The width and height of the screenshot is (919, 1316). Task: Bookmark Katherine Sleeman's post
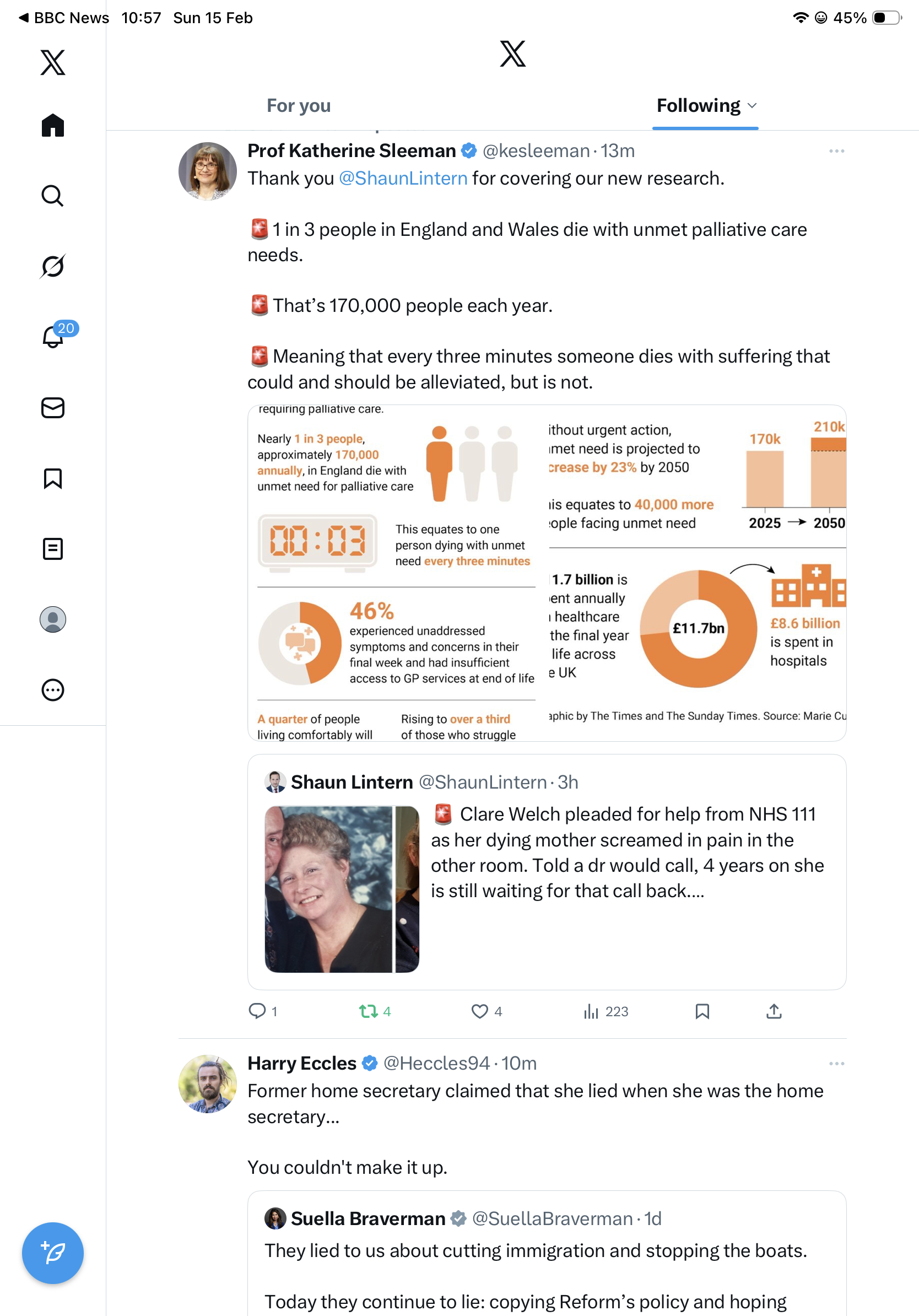tap(702, 1011)
